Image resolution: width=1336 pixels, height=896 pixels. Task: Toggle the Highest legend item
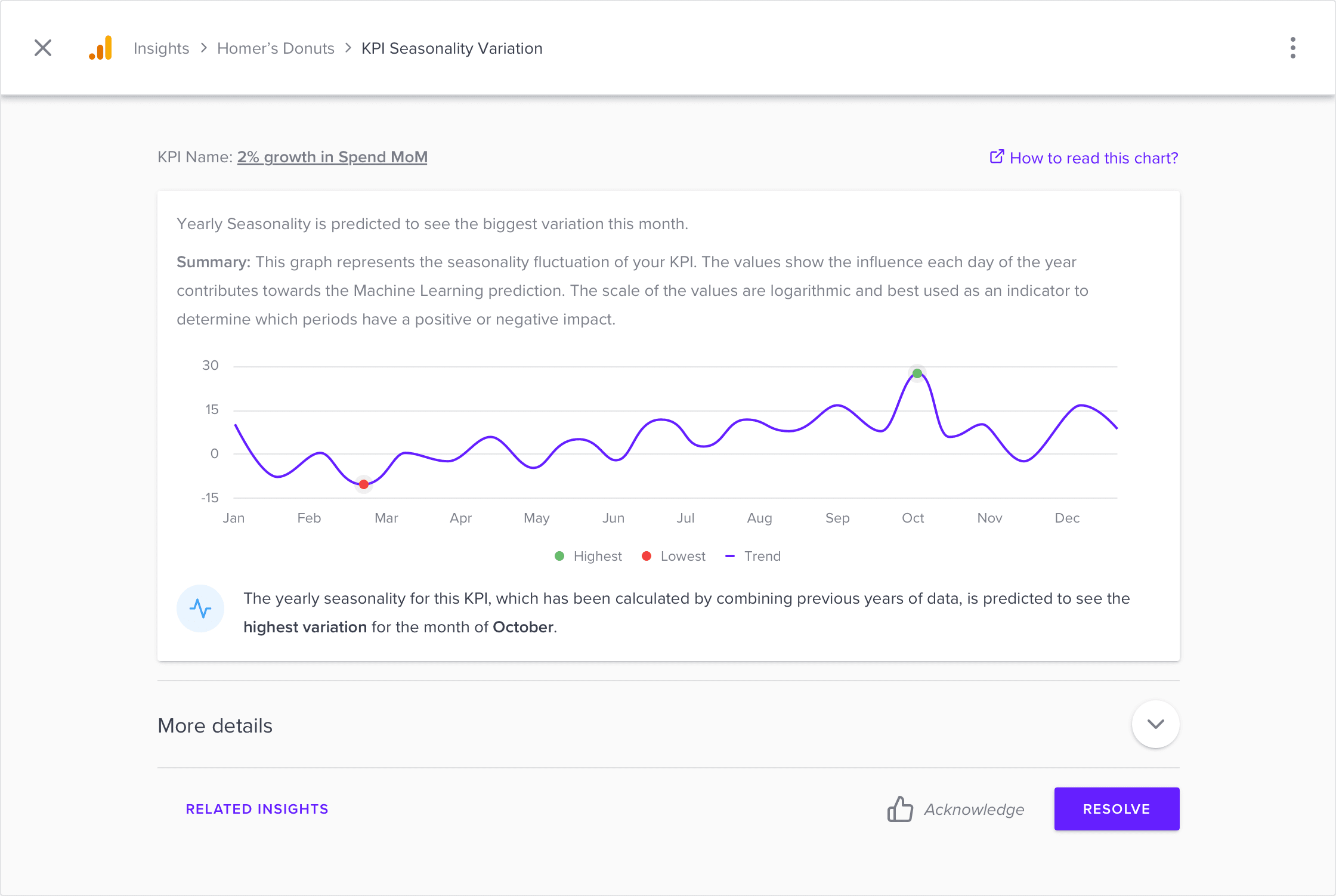click(587, 555)
